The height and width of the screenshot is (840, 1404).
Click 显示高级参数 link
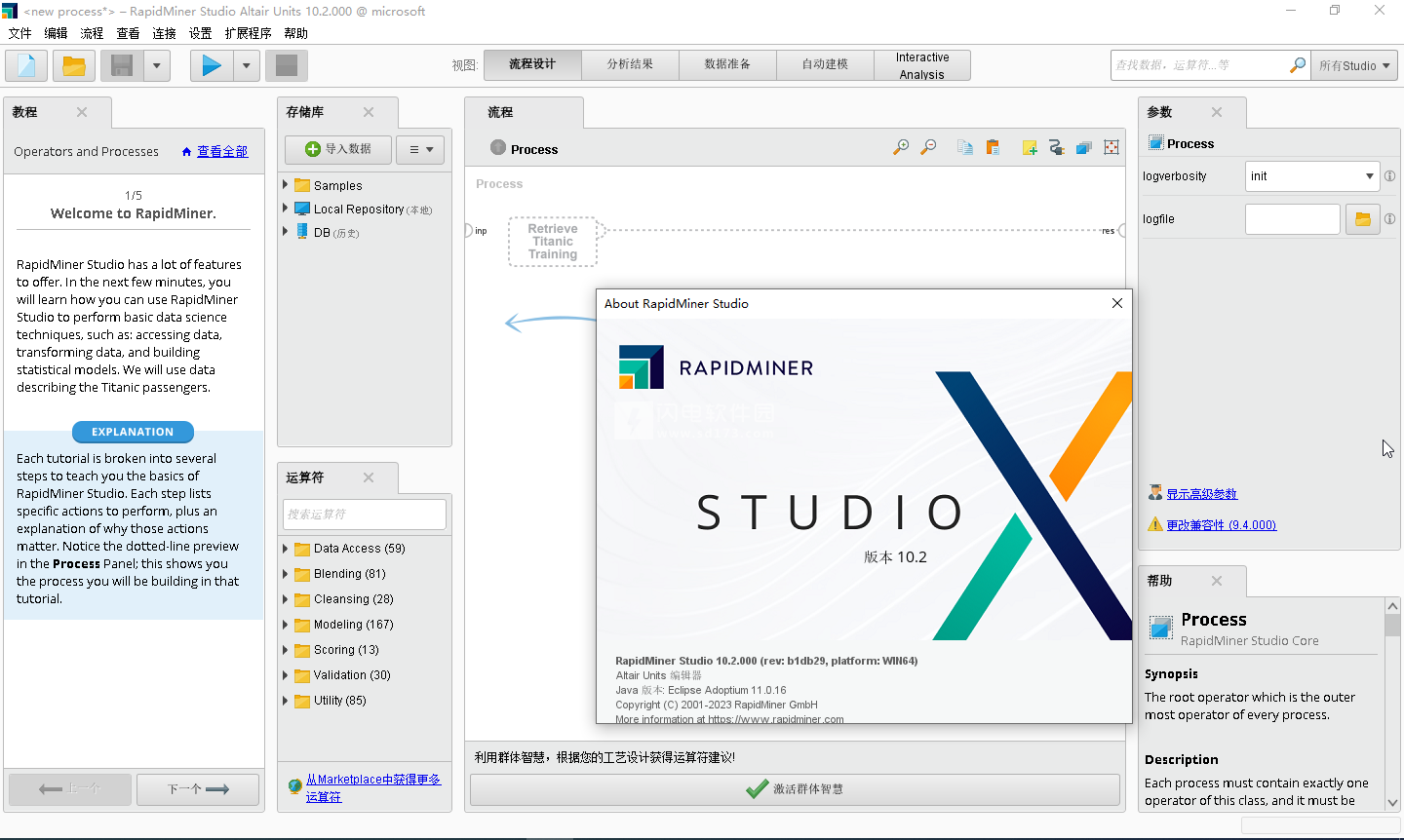click(x=1201, y=494)
